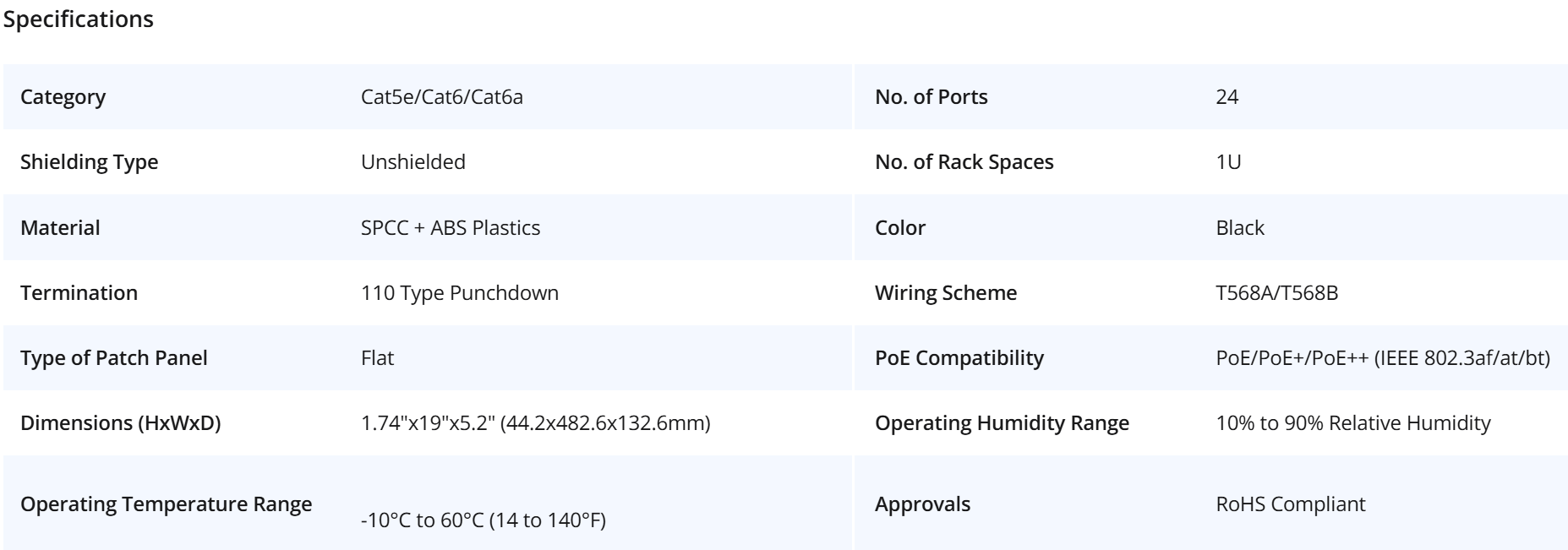Click the Category label cell

[63, 97]
